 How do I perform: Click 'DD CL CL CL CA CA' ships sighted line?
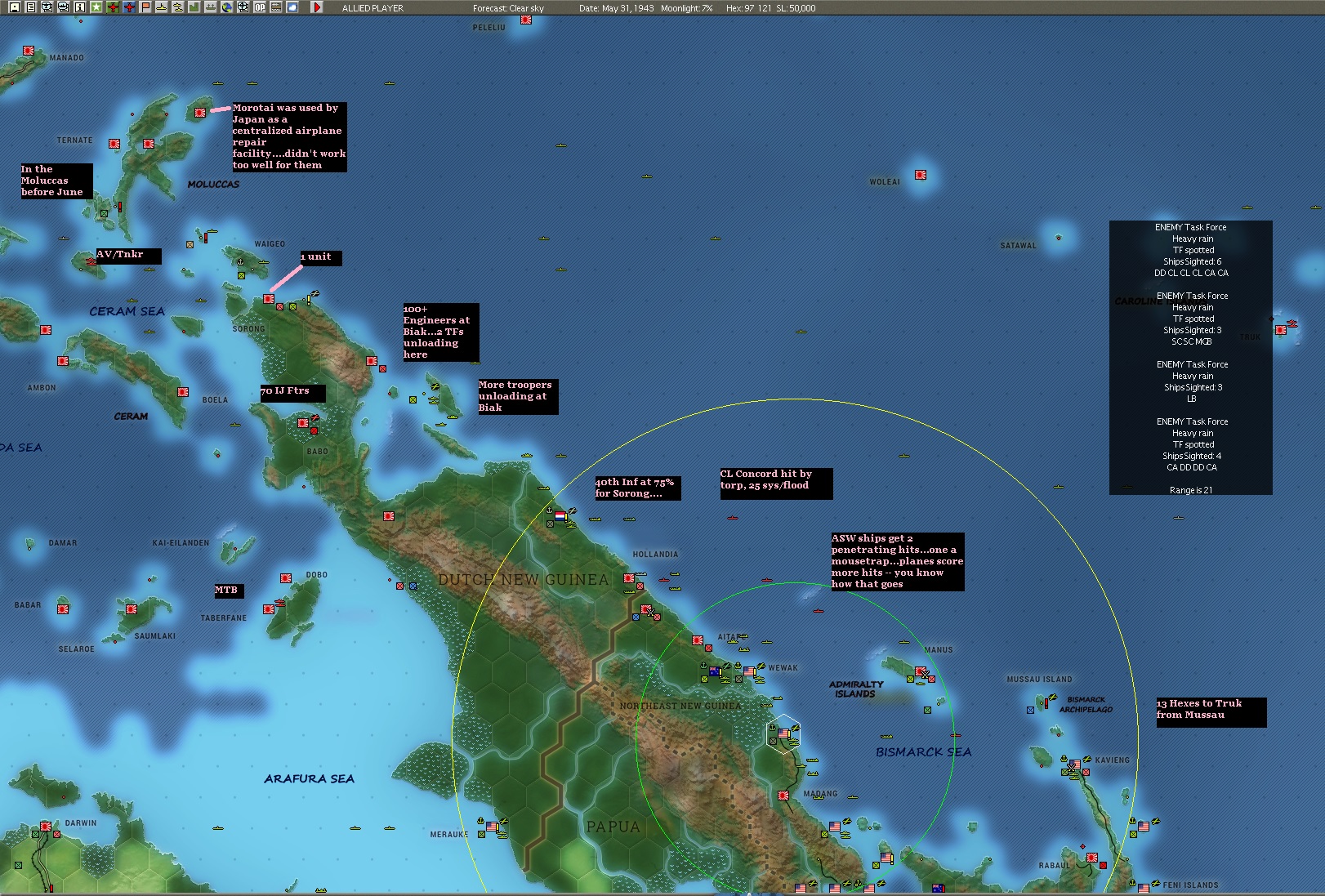pos(1191,273)
